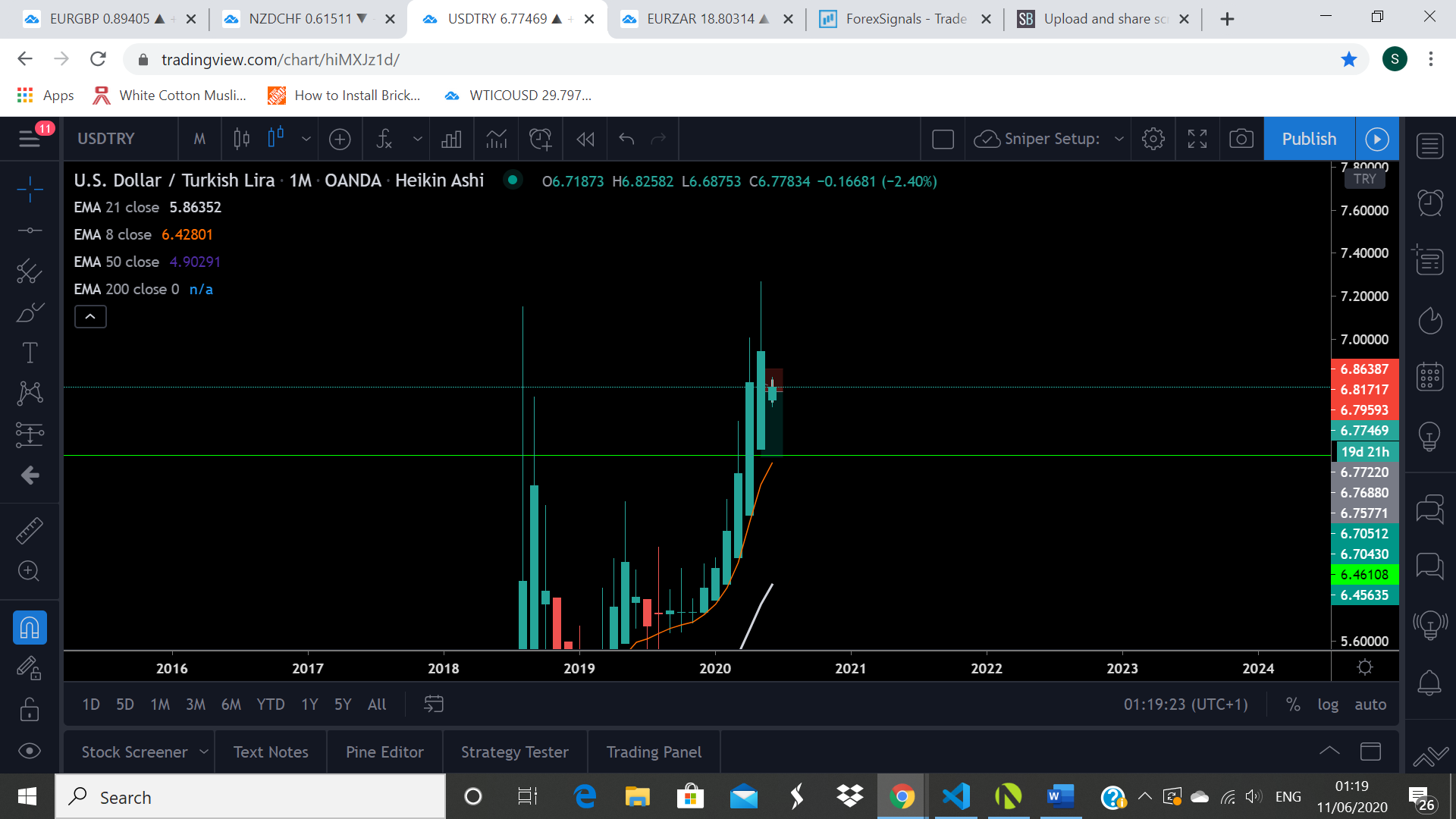Take a chart snapshot with camera icon
Screen dimensions: 1456x819
1241,139
